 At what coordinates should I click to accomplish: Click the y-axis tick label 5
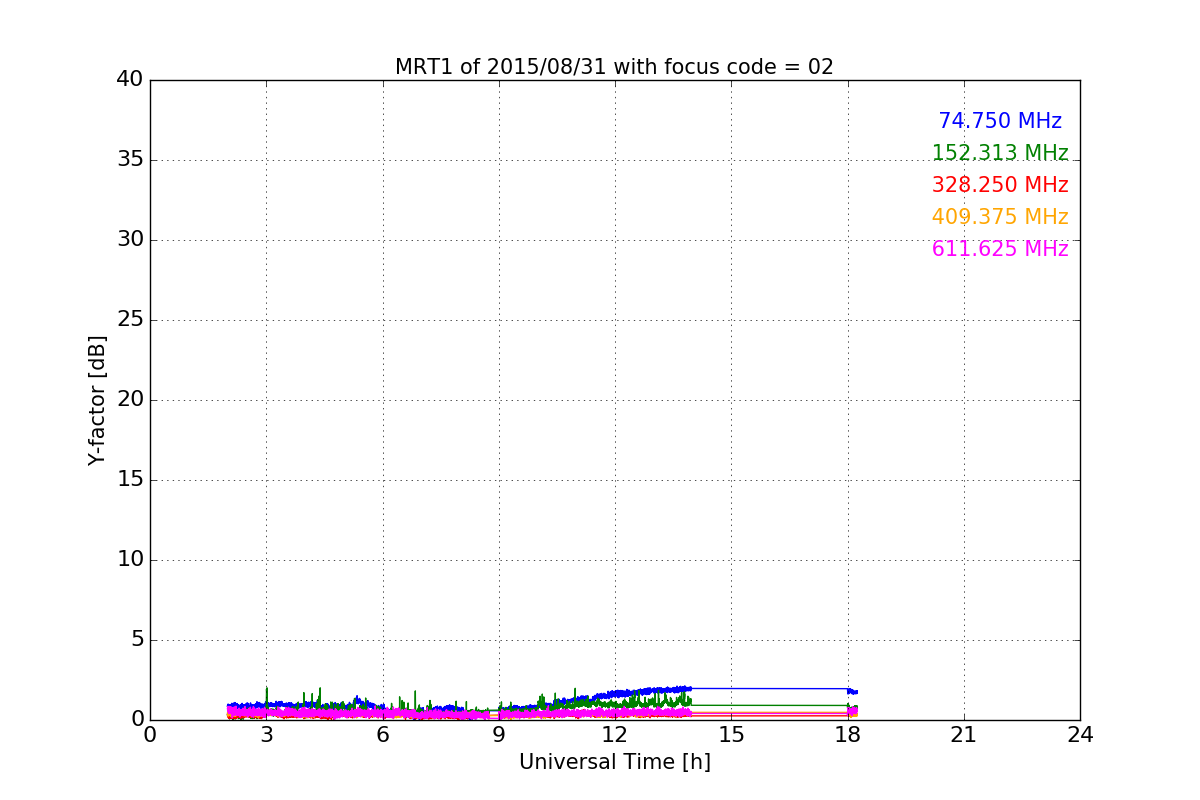tap(137, 640)
